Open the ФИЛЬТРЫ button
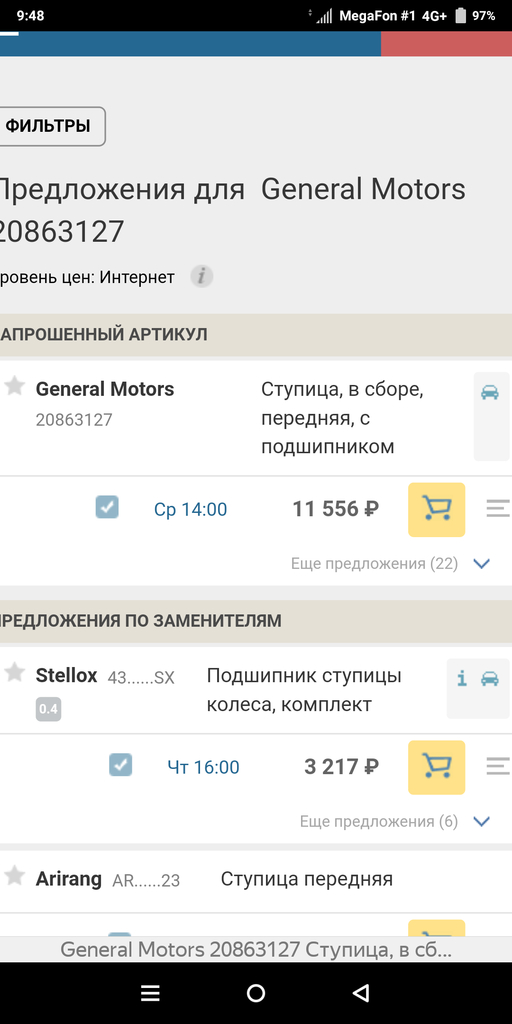 tap(52, 127)
